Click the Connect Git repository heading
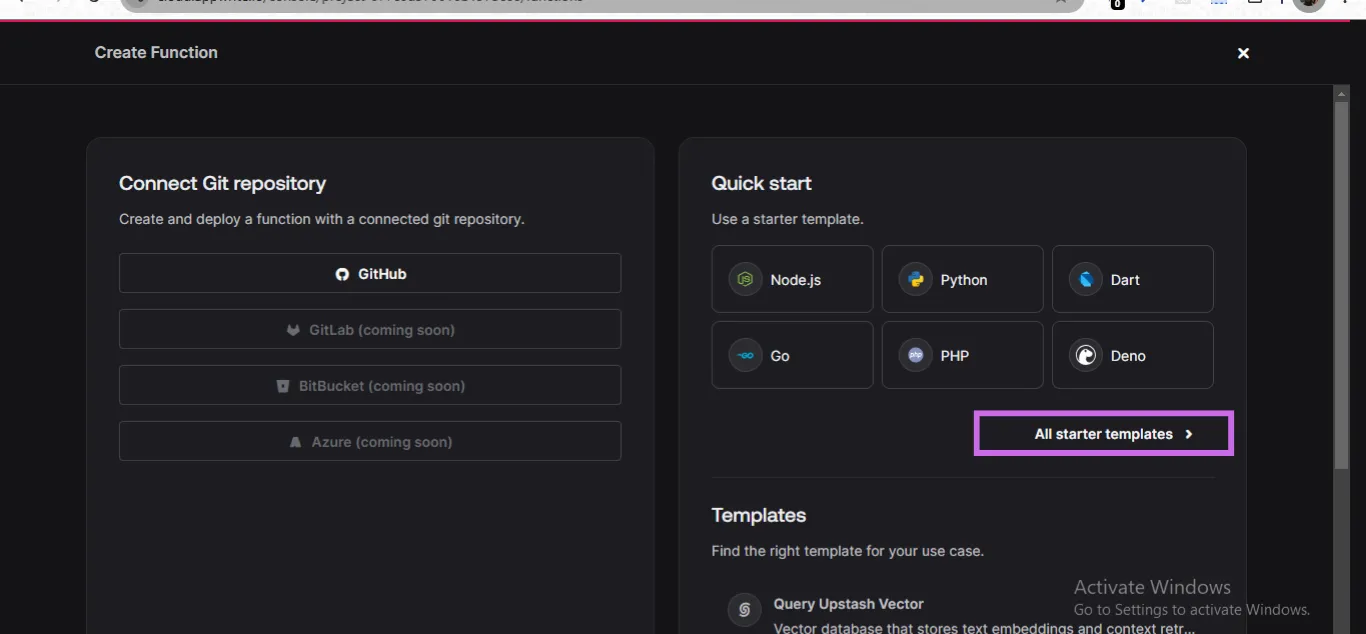This screenshot has height=634, width=1366. (x=222, y=183)
